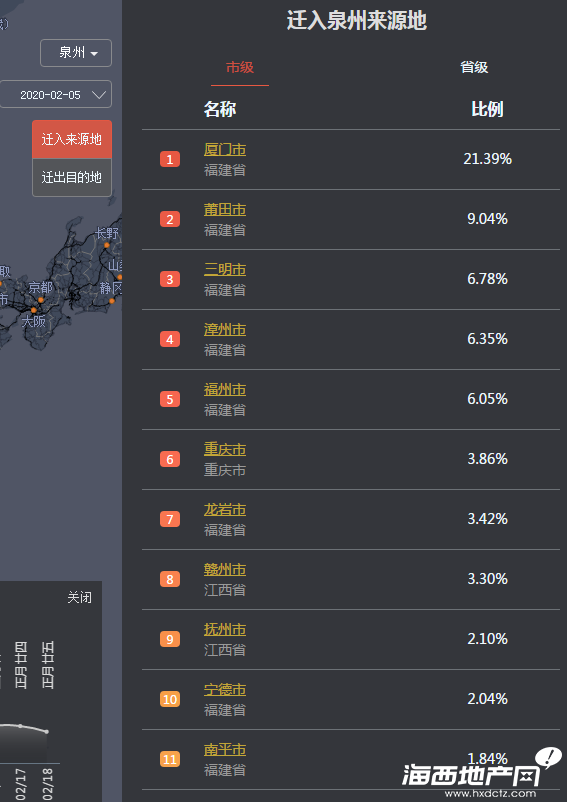The height and width of the screenshot is (802, 567).
Task: Open the 厦门市 link
Action: [225, 150]
